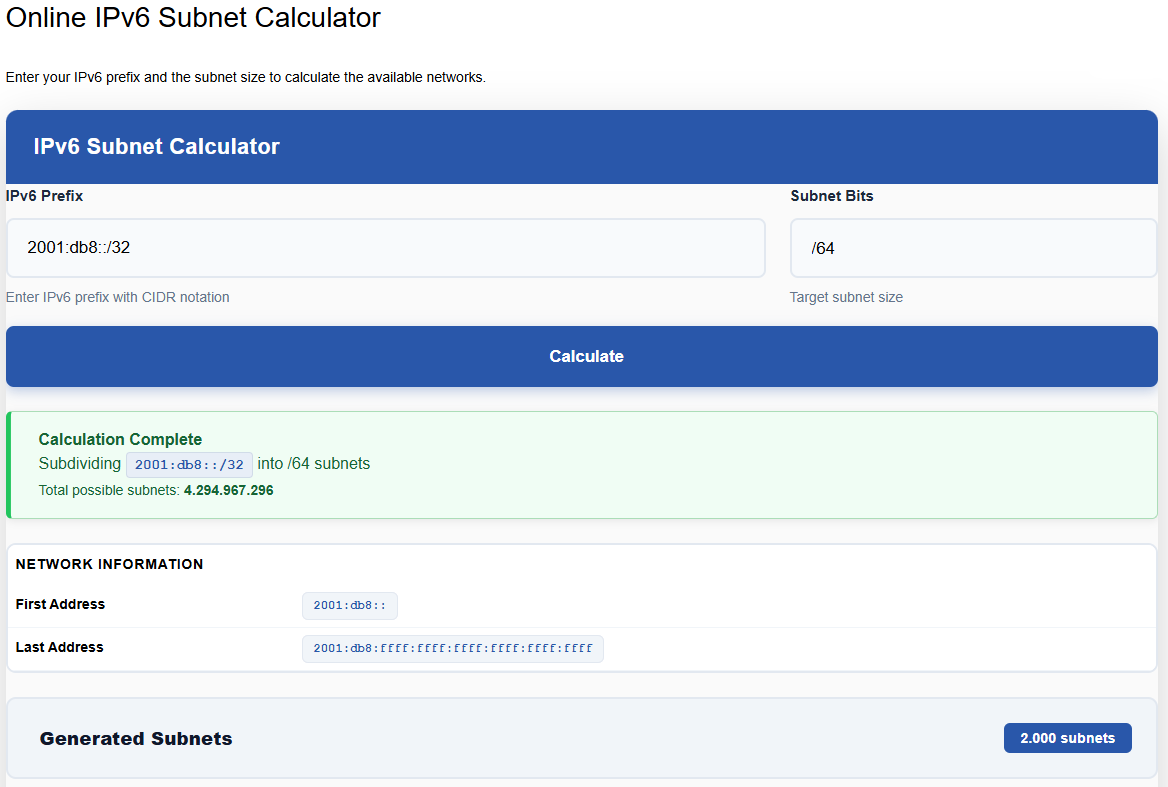Click the NETWORK INFORMATION section header
This screenshot has height=787, width=1168.
tap(110, 564)
